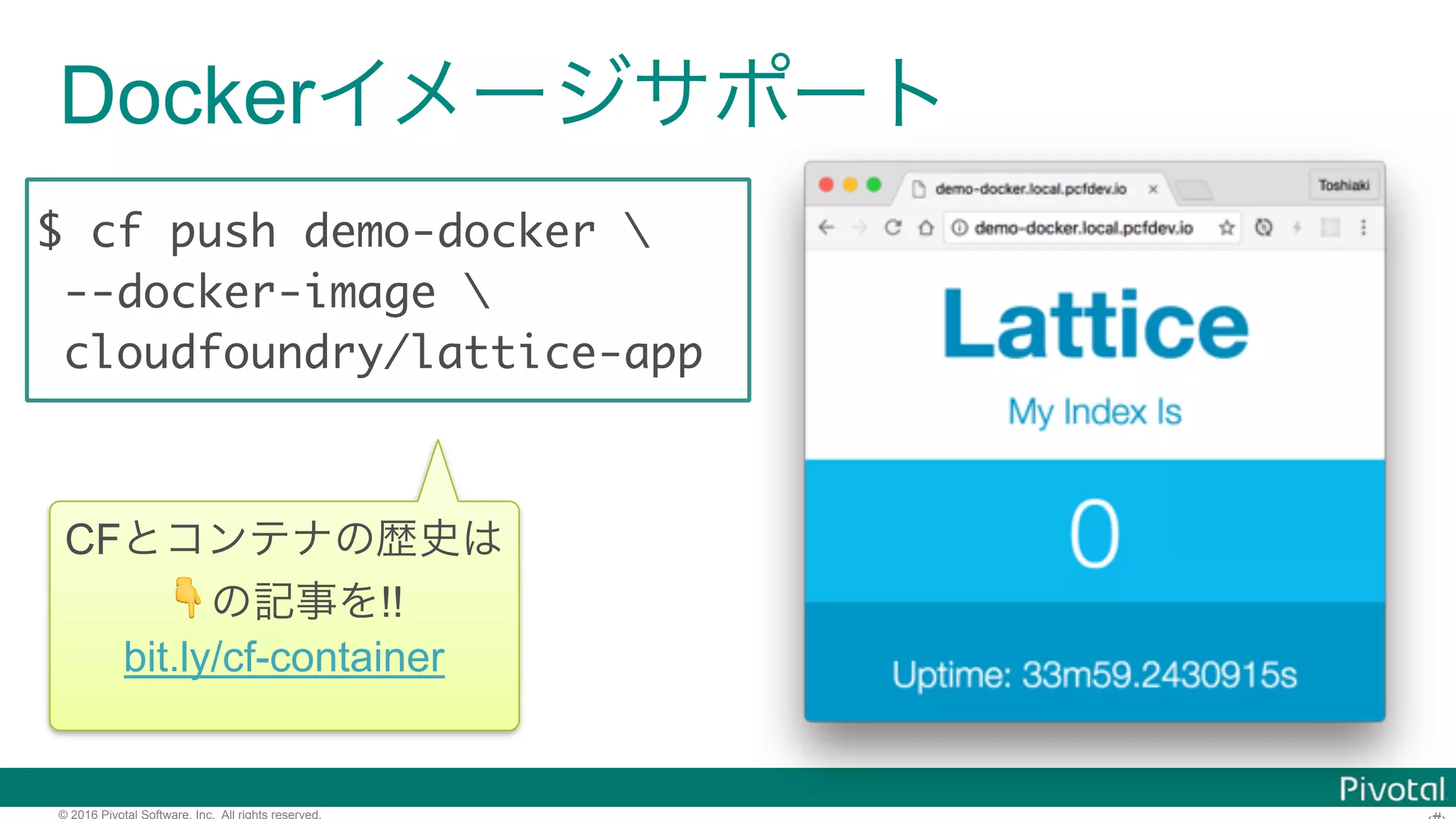
Task: Open the browser three-dot menu
Action: [x=1363, y=227]
